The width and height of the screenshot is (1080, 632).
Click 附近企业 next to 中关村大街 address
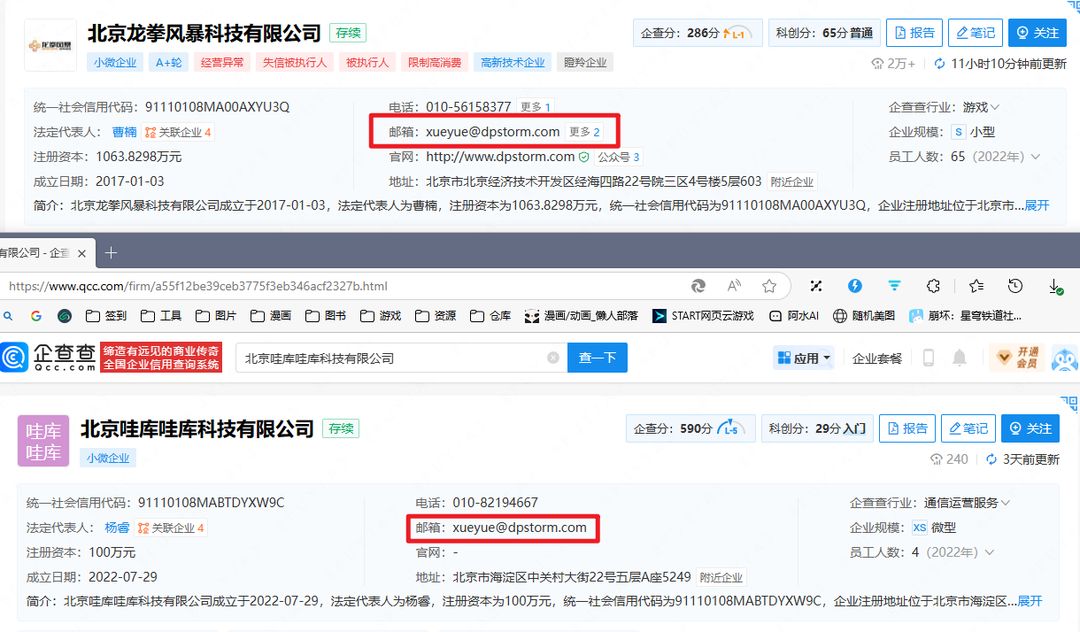click(x=720, y=577)
